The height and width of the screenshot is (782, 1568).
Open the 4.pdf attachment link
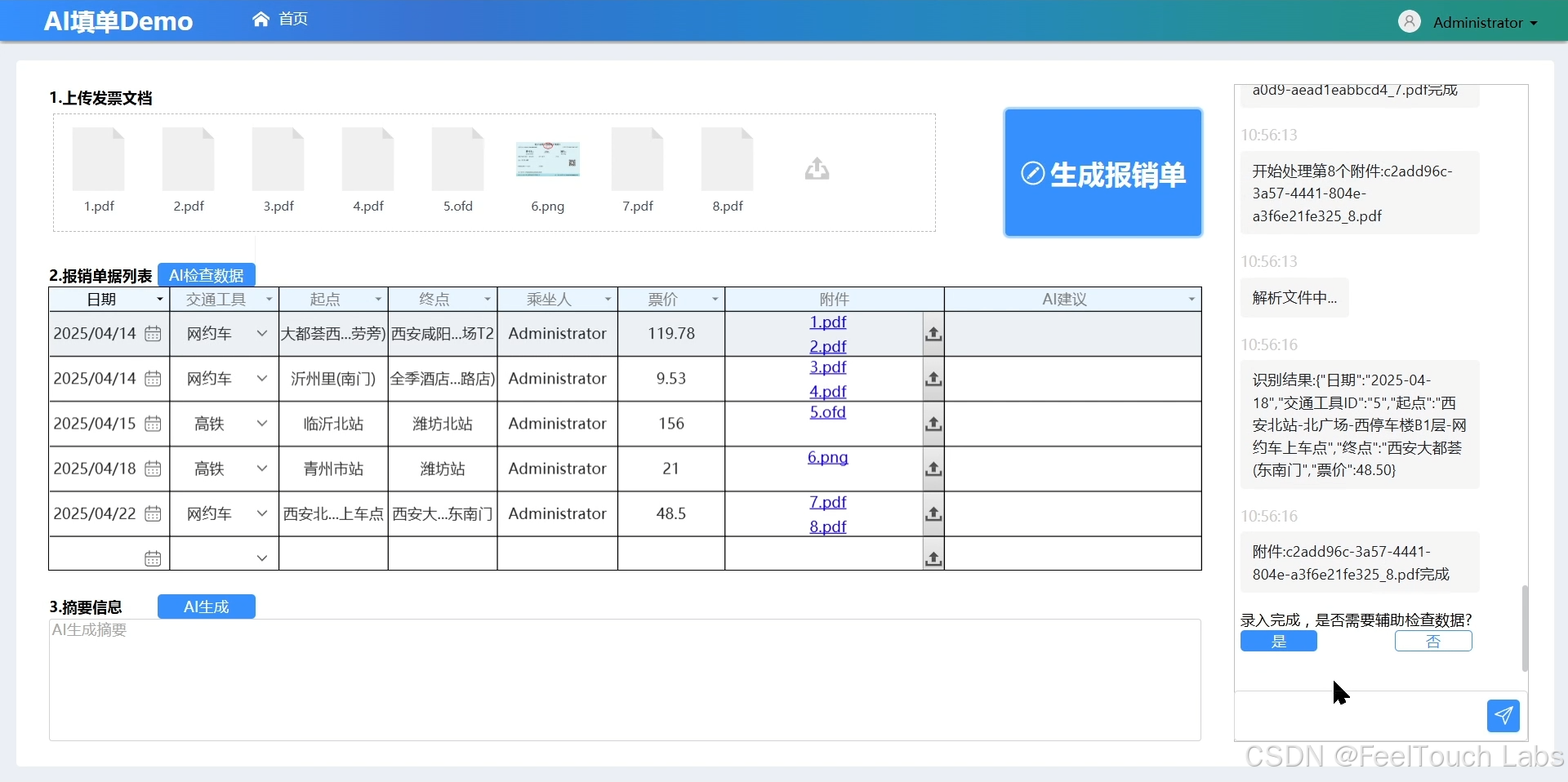[x=828, y=392]
